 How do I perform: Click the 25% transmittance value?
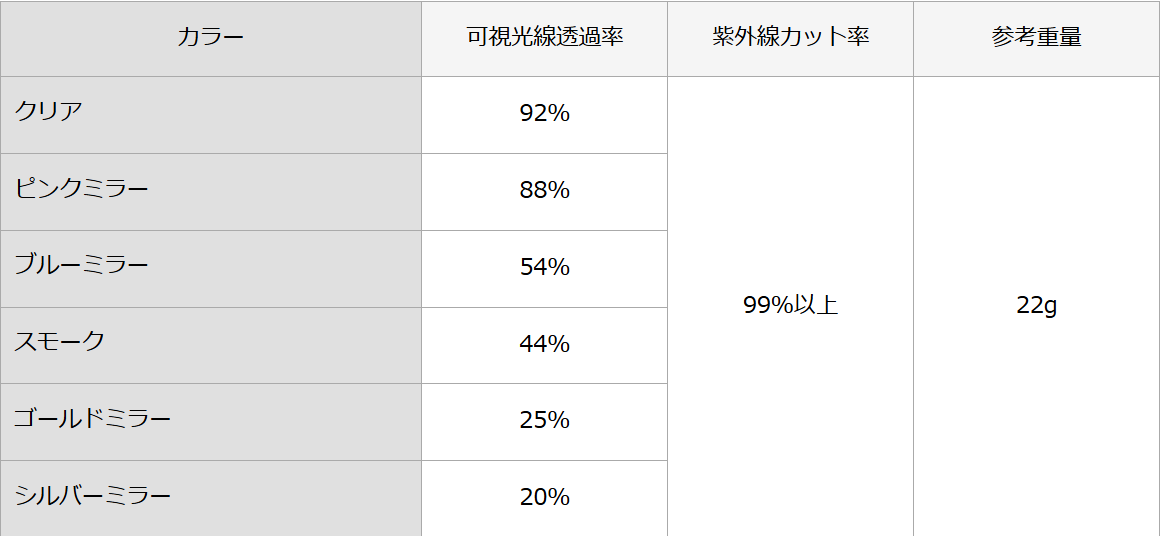coord(544,420)
